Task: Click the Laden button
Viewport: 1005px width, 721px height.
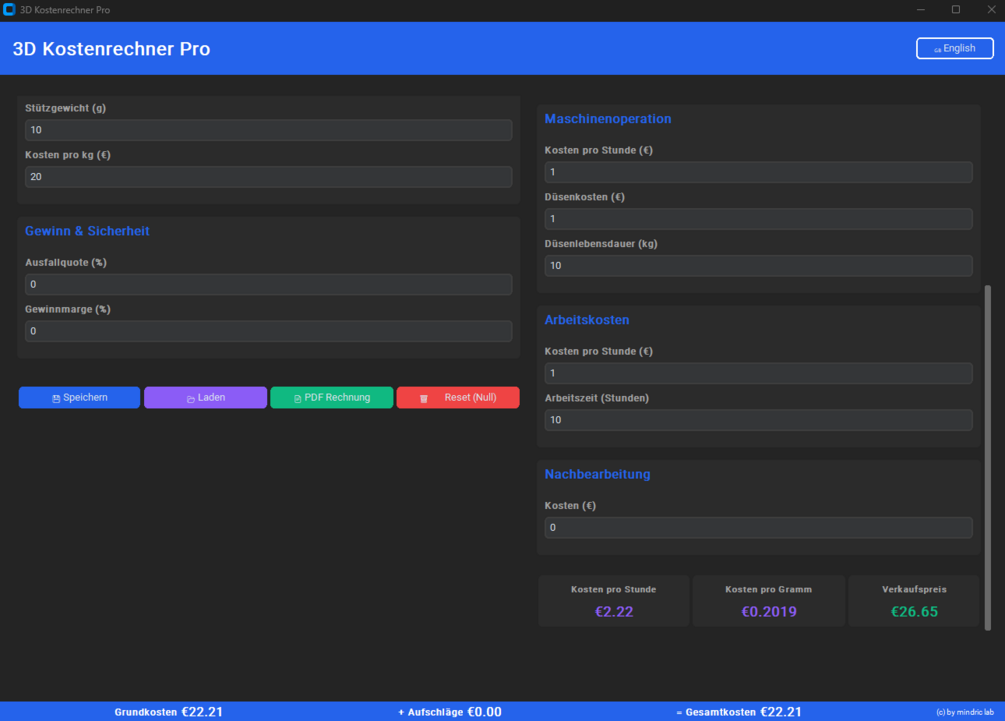Action: tap(205, 397)
